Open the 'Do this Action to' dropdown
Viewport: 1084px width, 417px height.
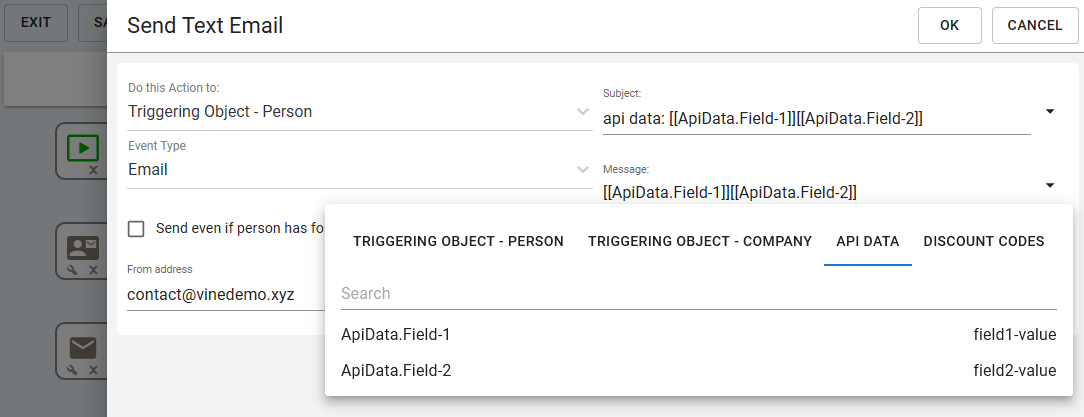[584, 112]
